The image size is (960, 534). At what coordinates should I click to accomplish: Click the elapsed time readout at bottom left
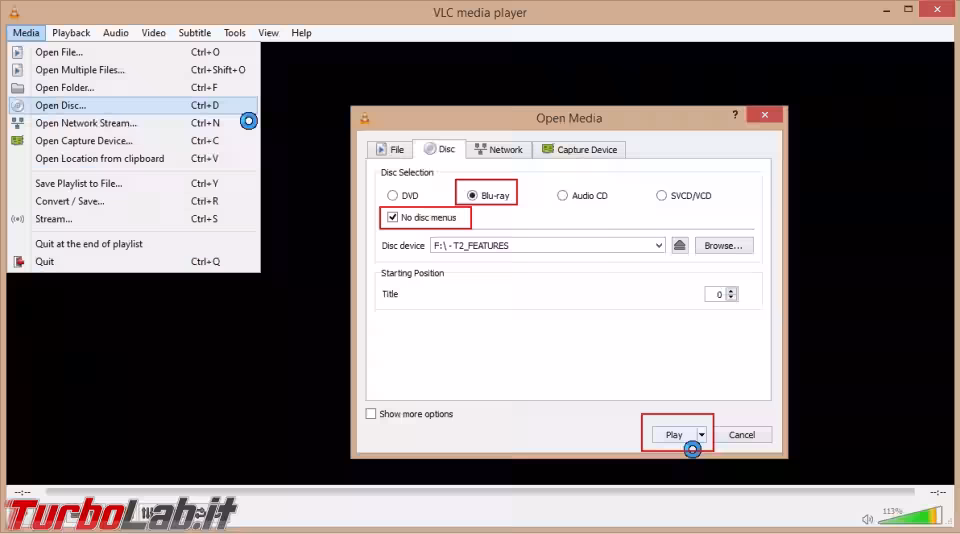tap(23, 492)
